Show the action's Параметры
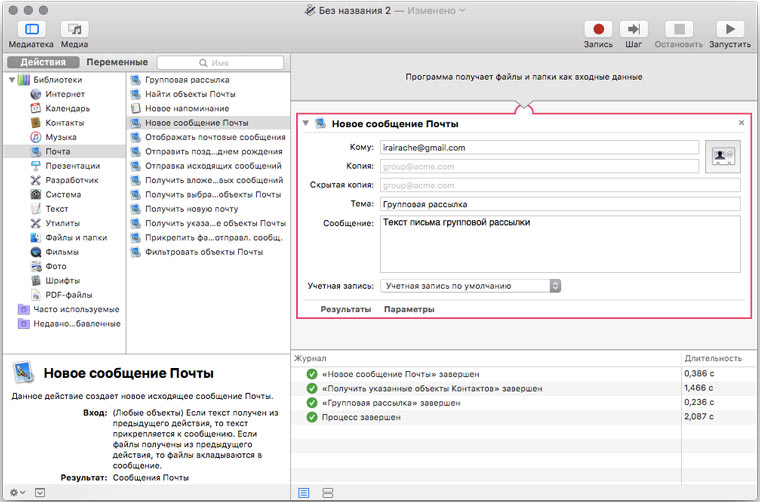 coord(409,309)
